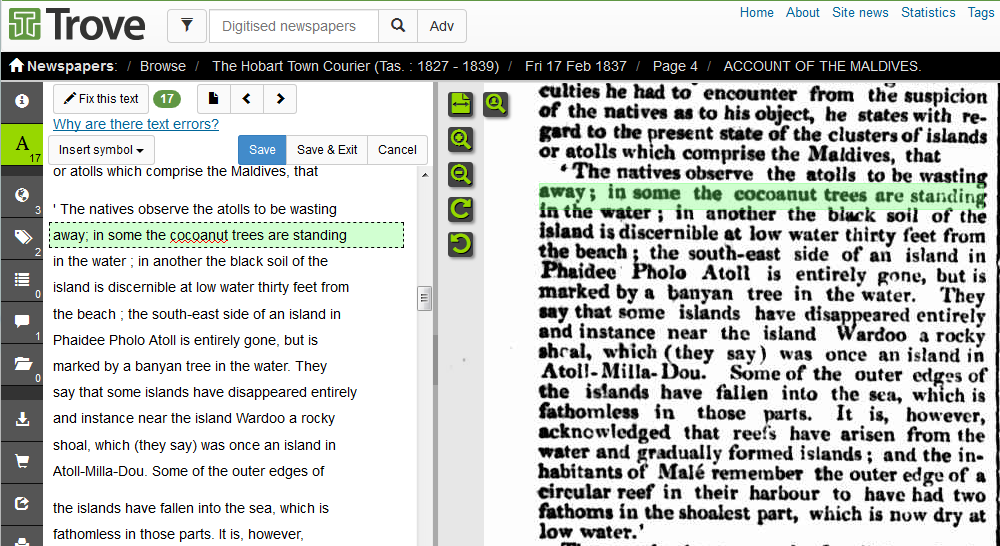
Task: Open Browse in the breadcrumb bar
Action: tap(163, 66)
